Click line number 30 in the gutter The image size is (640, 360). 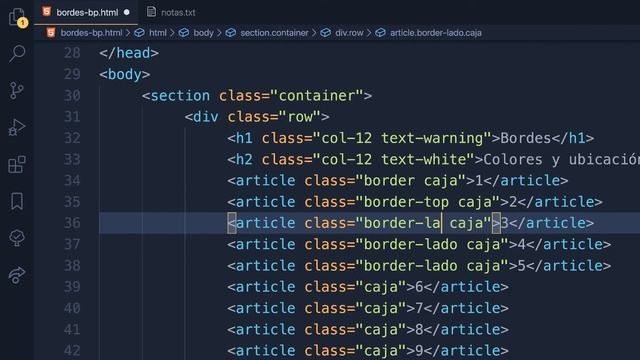pyautogui.click(x=72, y=96)
